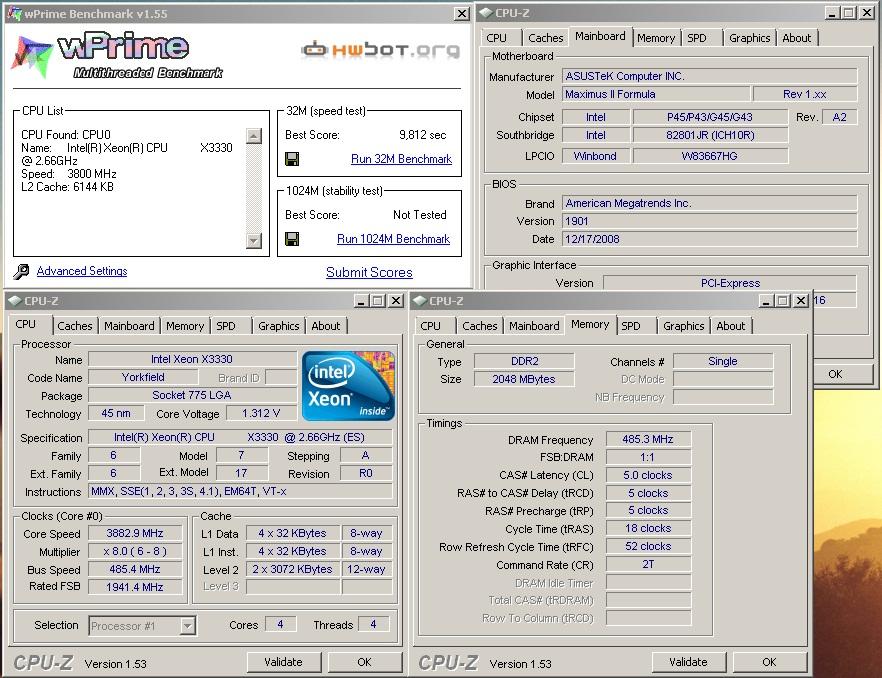
Task: Switch to Mainboard tab in CPU window
Action: (129, 326)
